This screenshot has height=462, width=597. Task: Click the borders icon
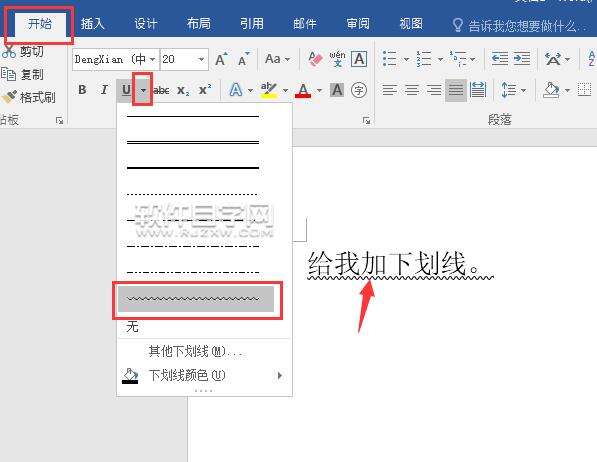[x=585, y=90]
